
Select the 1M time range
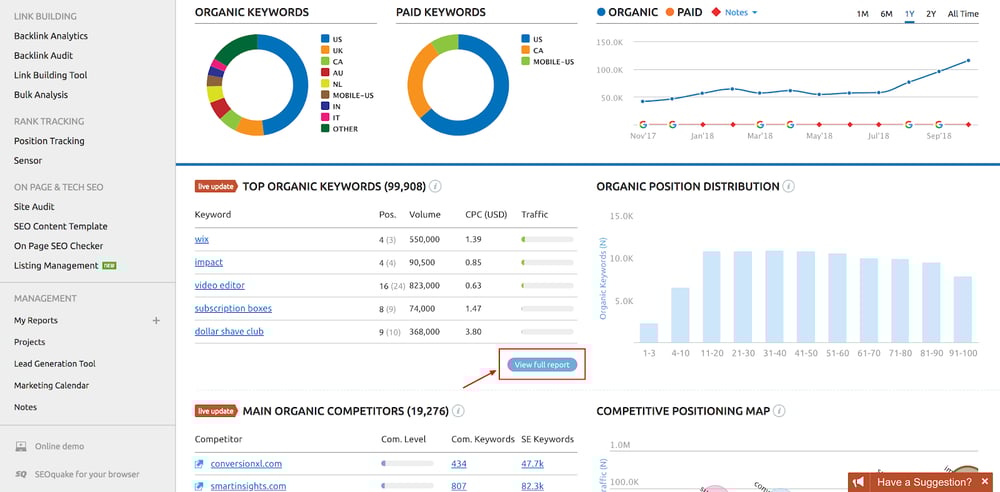862,13
